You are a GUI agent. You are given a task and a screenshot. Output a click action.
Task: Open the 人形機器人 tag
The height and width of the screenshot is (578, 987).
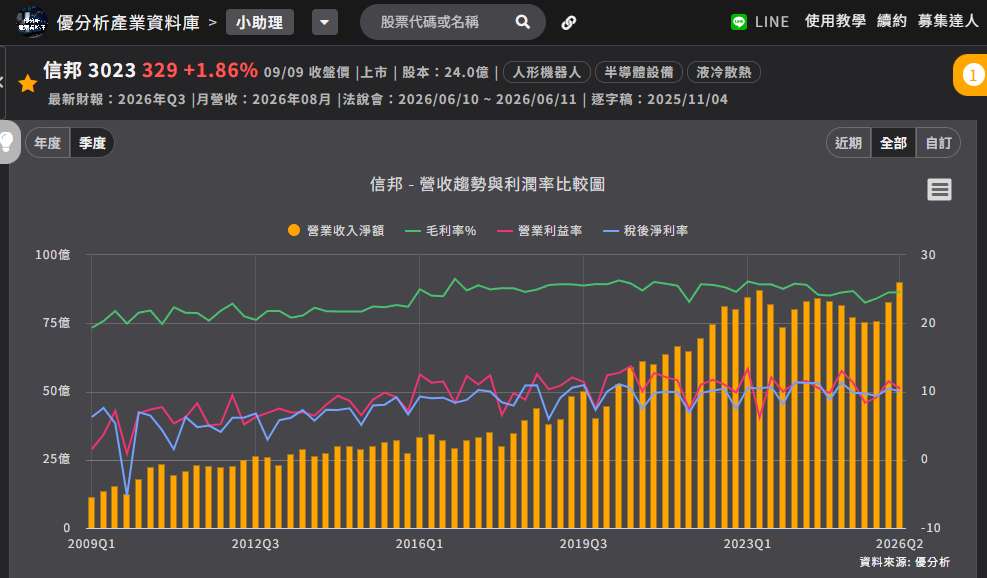pyautogui.click(x=546, y=72)
